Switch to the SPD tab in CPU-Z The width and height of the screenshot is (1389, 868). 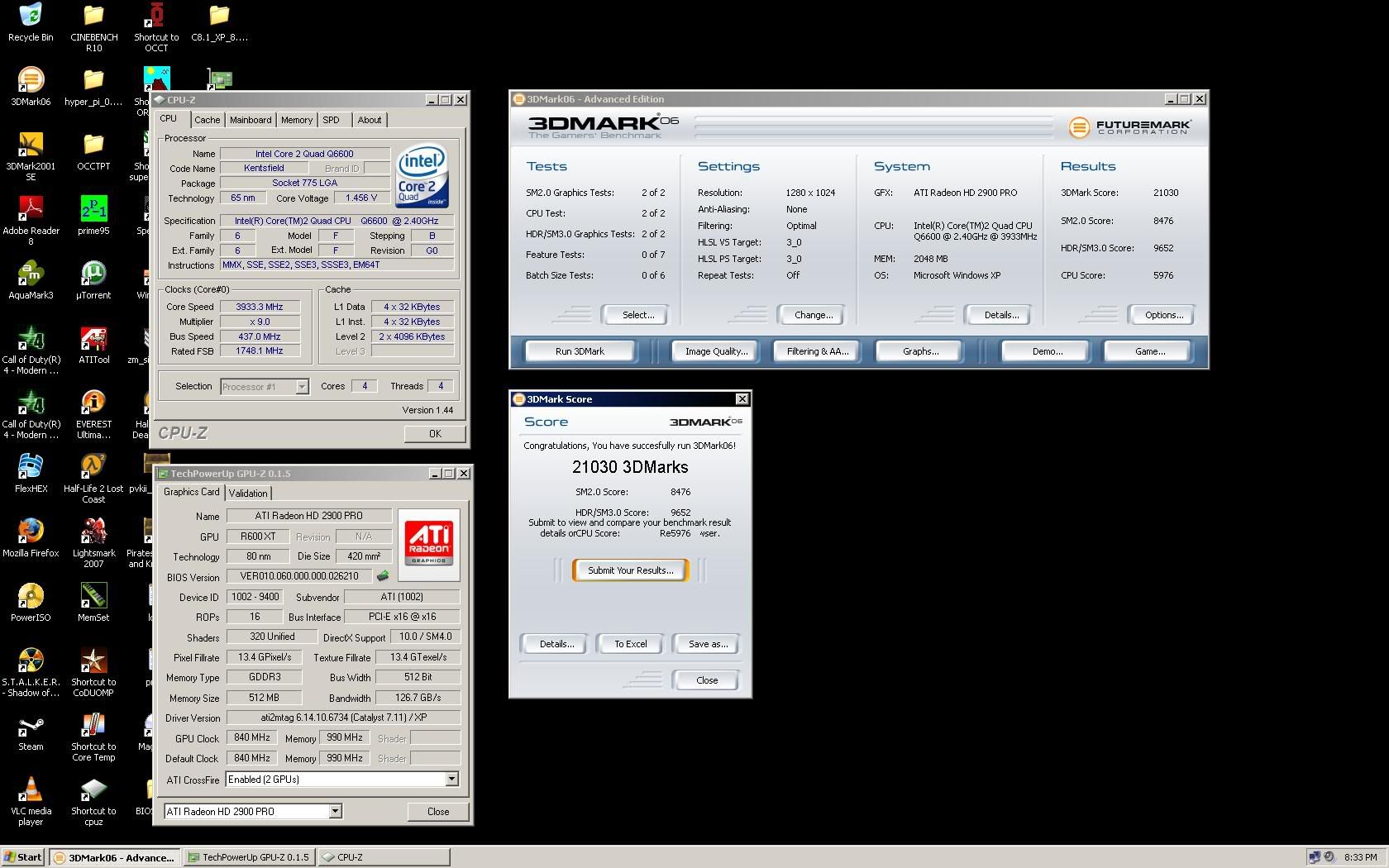click(331, 120)
